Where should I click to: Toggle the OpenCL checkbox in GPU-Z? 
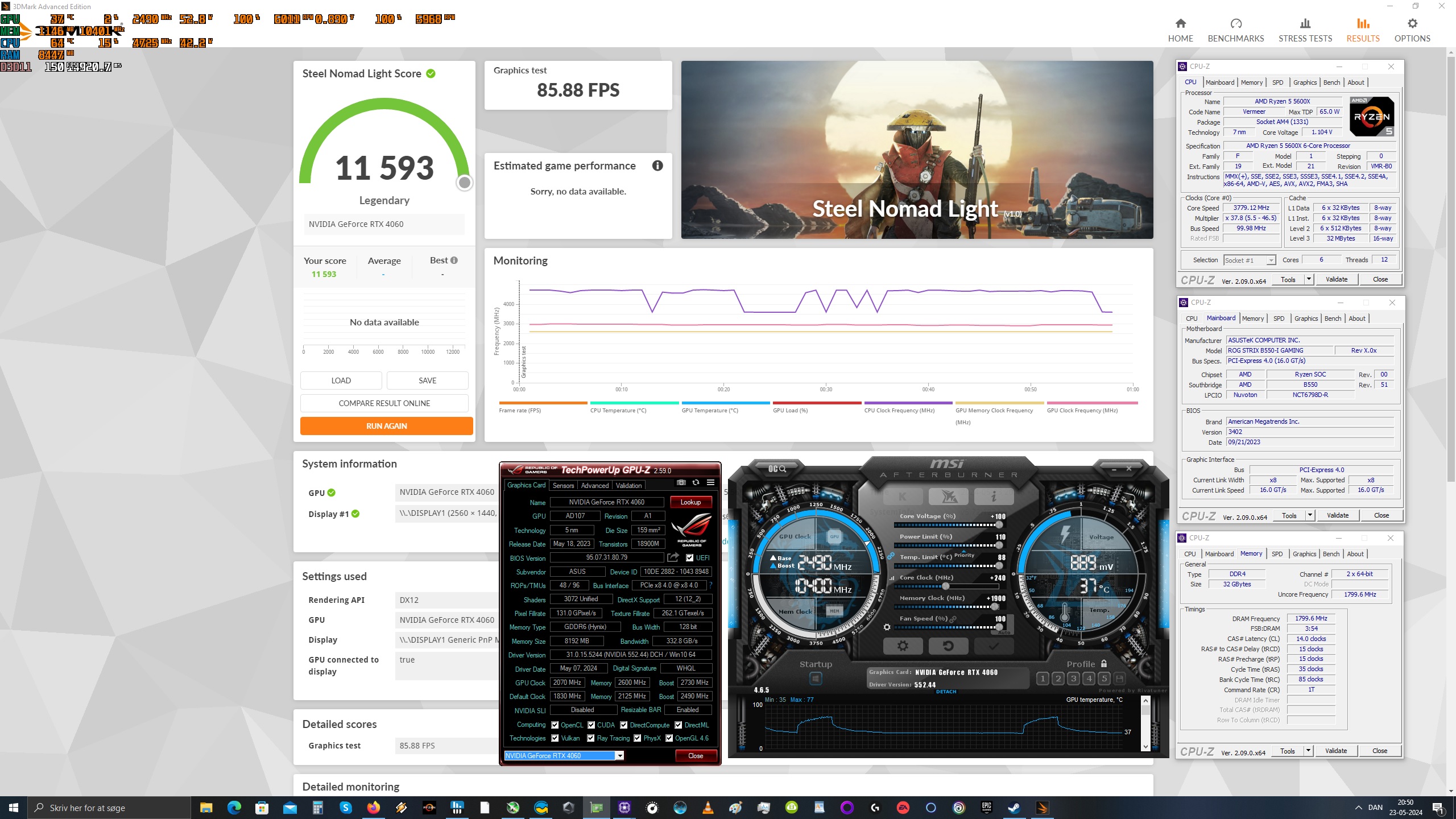pos(555,725)
